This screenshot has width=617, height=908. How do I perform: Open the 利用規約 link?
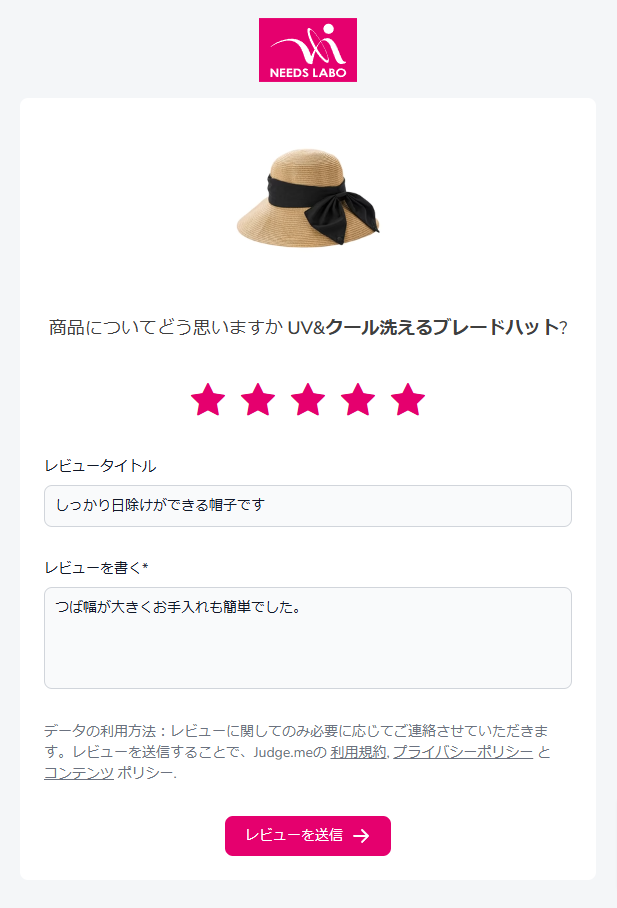[x=358, y=752]
